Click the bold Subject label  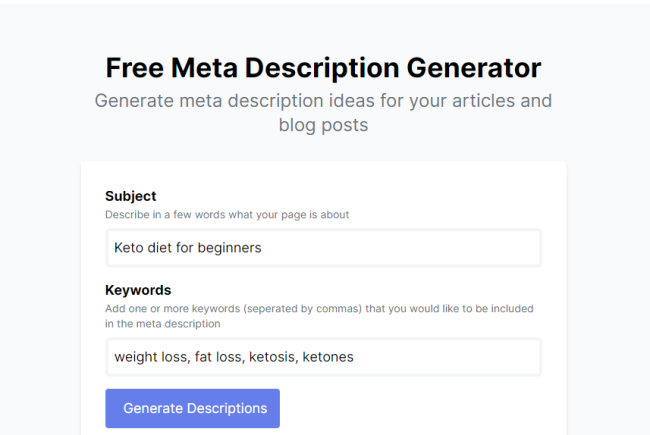point(130,196)
